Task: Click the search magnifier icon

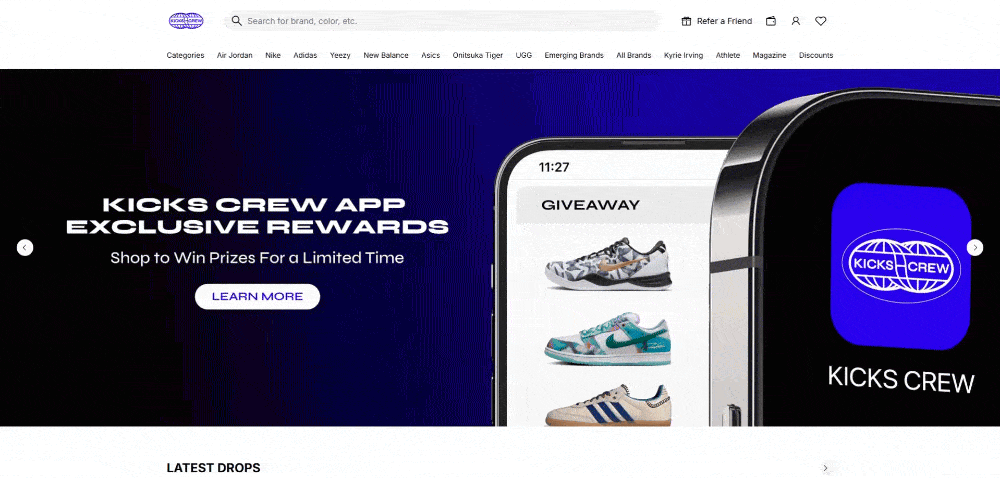Action: (237, 21)
